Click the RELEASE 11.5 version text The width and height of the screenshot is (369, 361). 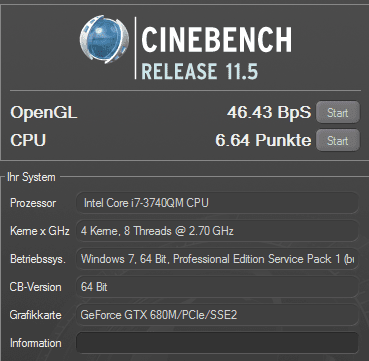point(200,71)
